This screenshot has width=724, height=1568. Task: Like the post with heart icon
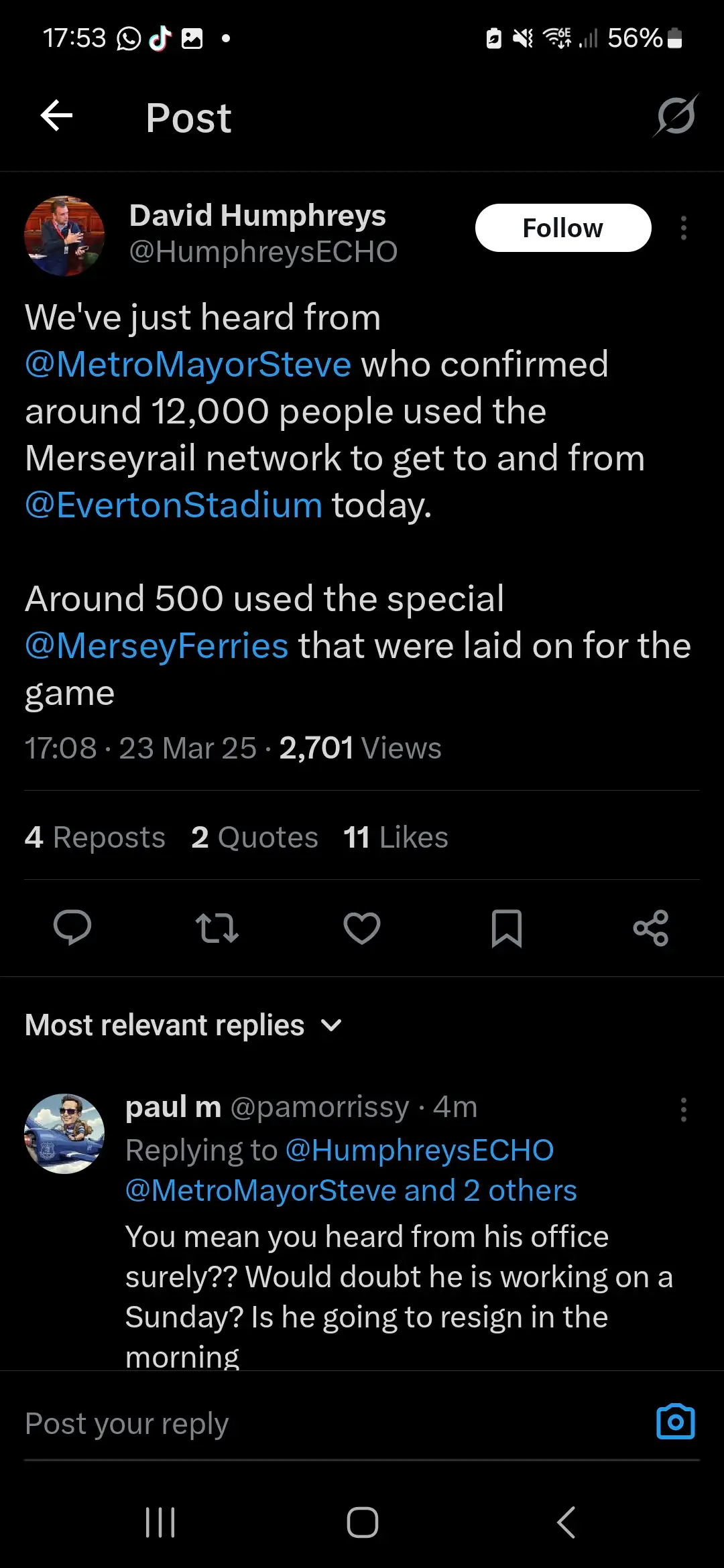click(362, 928)
